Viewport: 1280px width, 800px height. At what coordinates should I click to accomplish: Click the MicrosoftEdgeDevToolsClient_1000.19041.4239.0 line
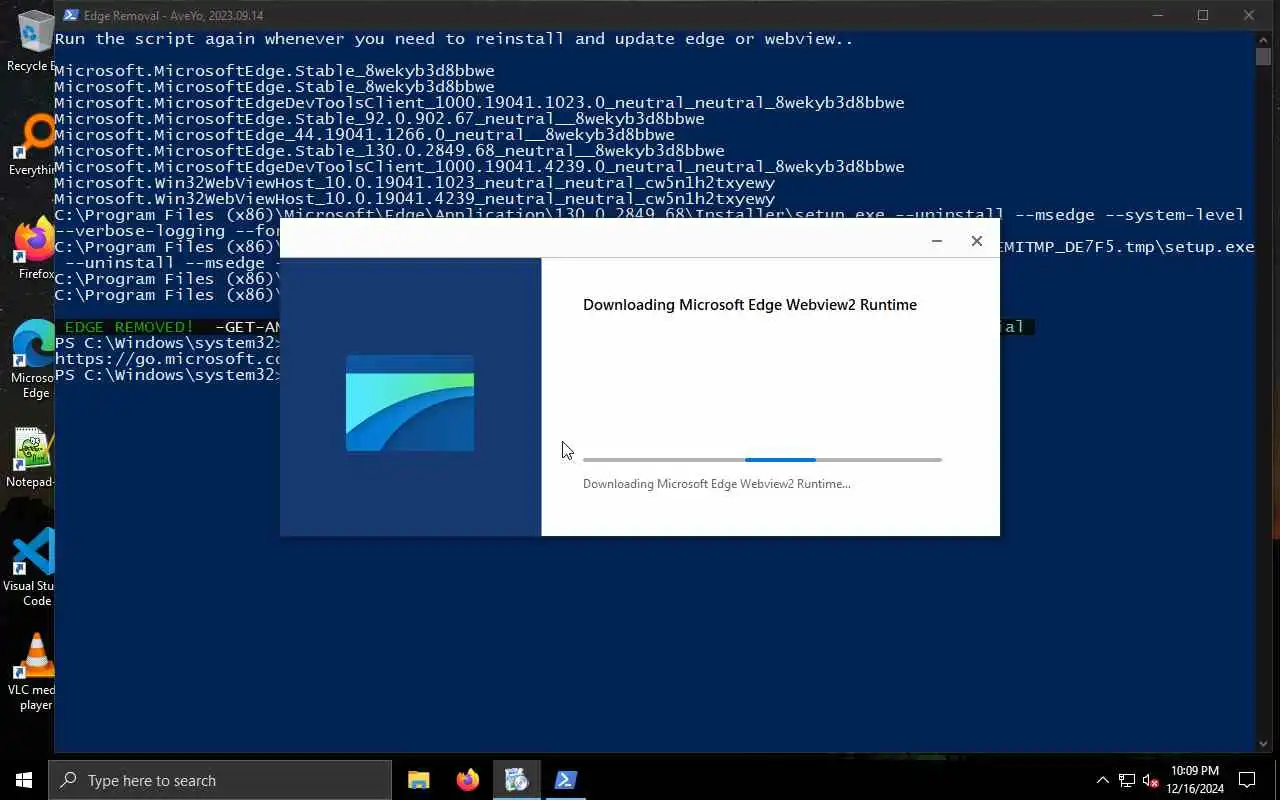(x=479, y=167)
